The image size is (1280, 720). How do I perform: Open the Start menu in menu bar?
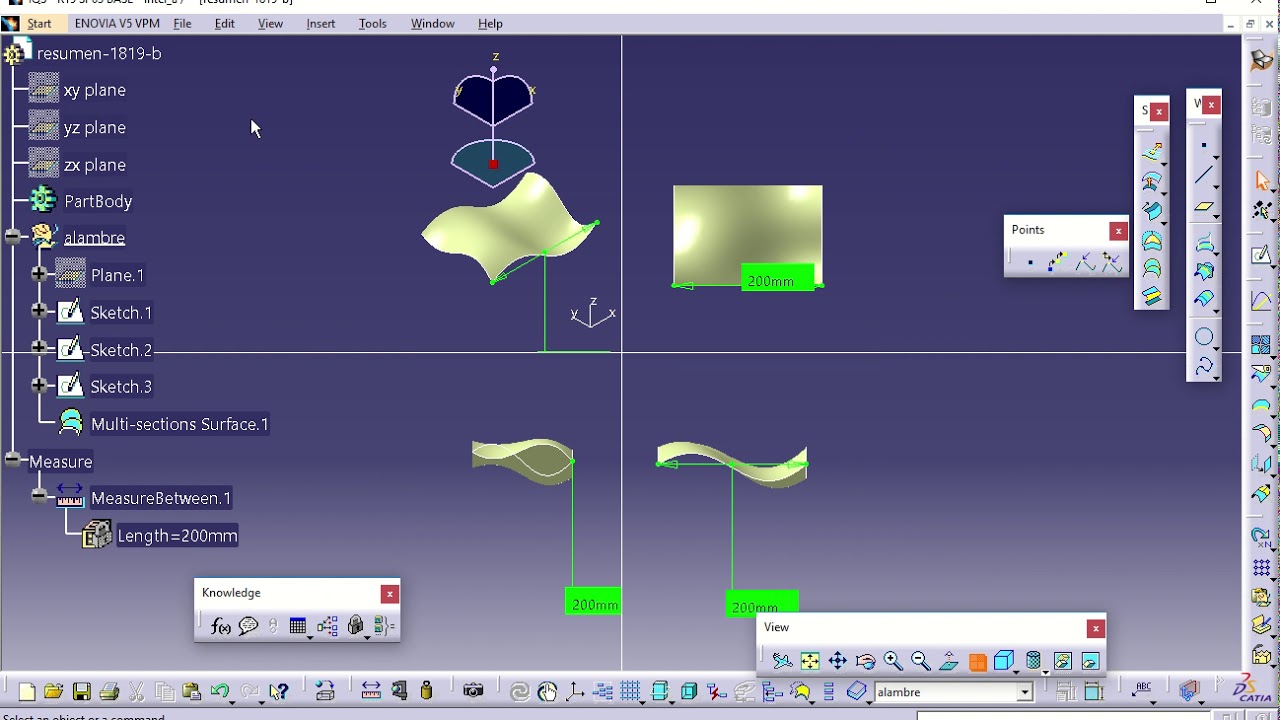[39, 23]
